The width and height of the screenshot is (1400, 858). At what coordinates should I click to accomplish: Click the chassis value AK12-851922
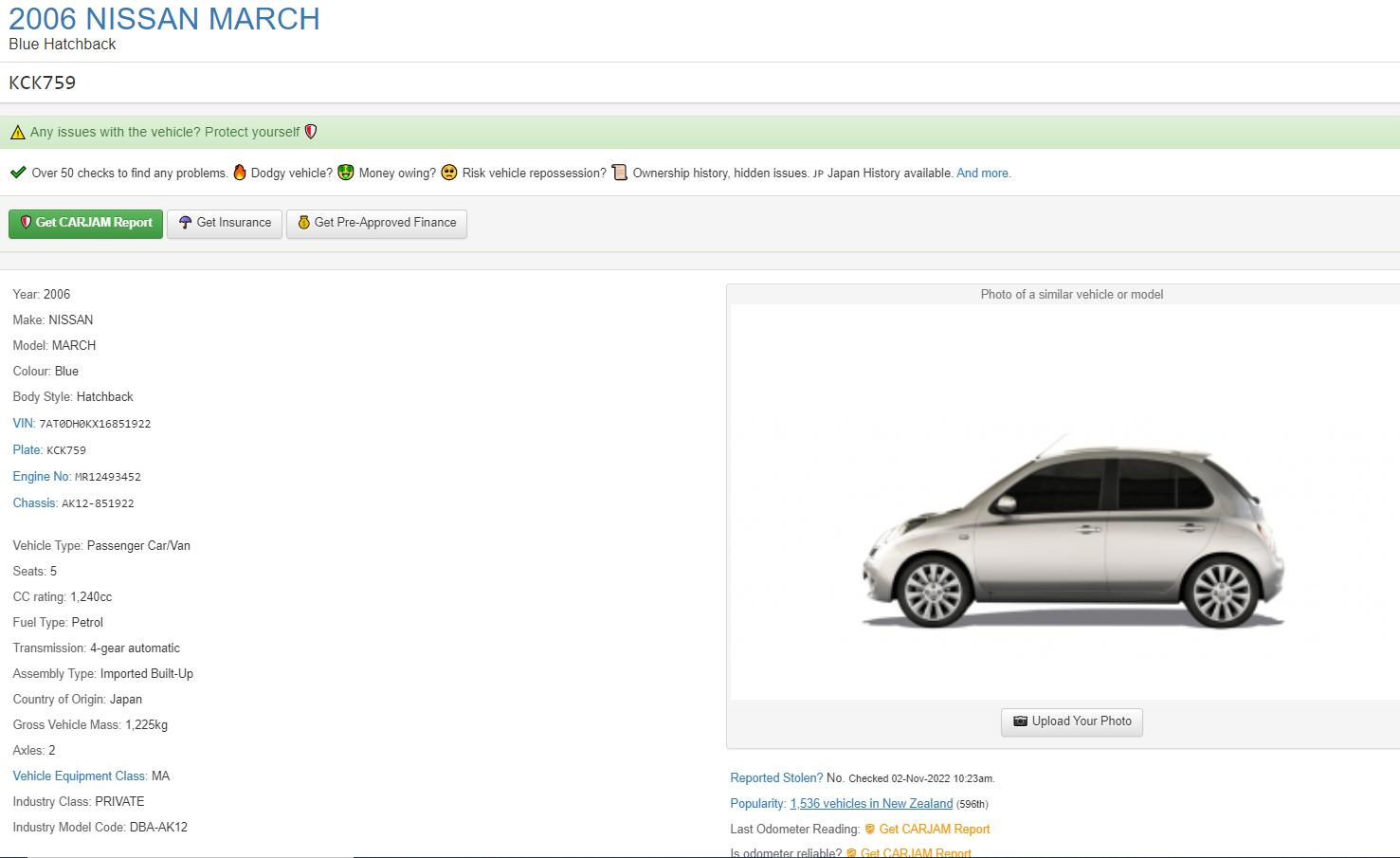(98, 504)
